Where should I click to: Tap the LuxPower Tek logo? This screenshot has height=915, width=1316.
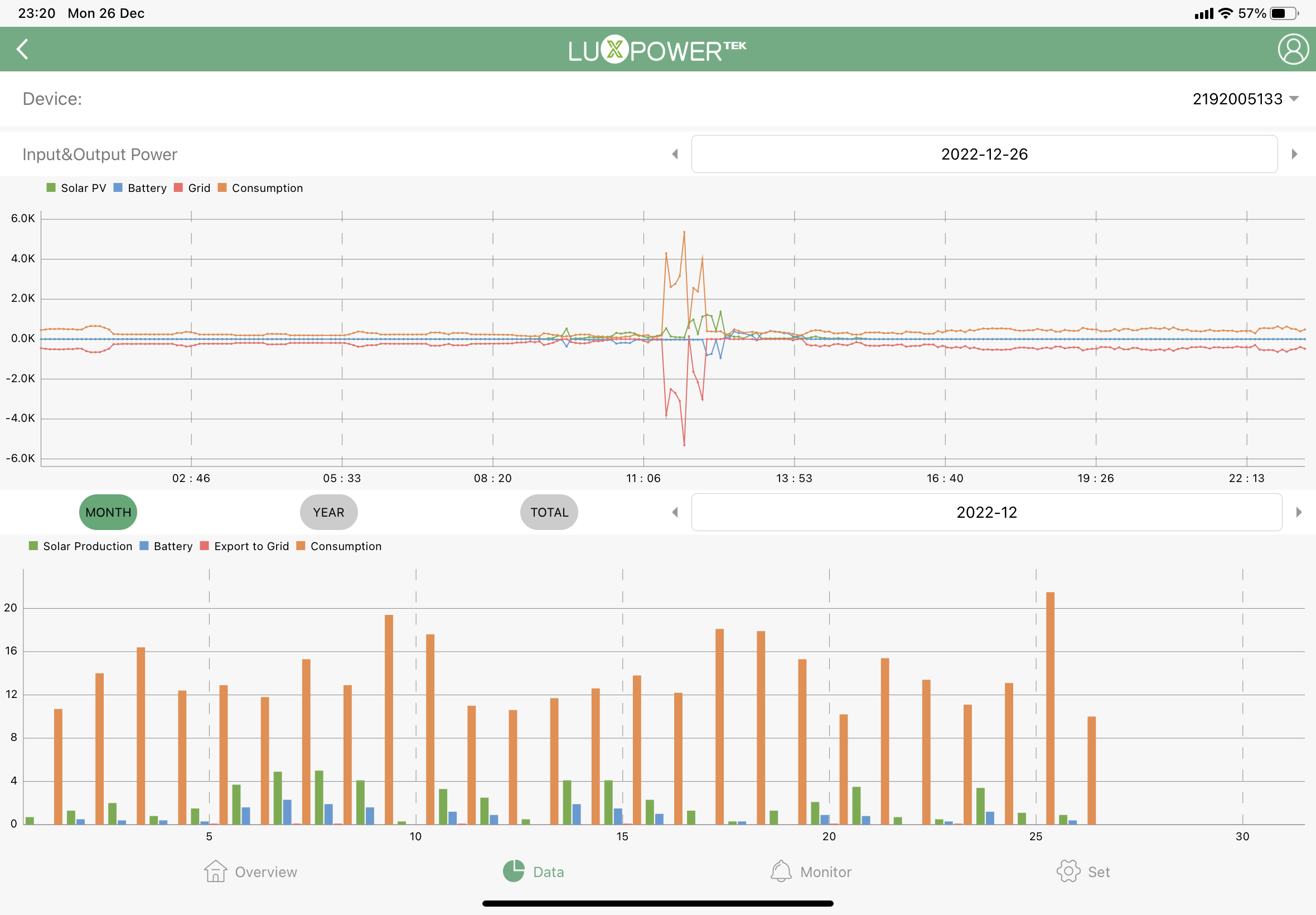(657, 50)
